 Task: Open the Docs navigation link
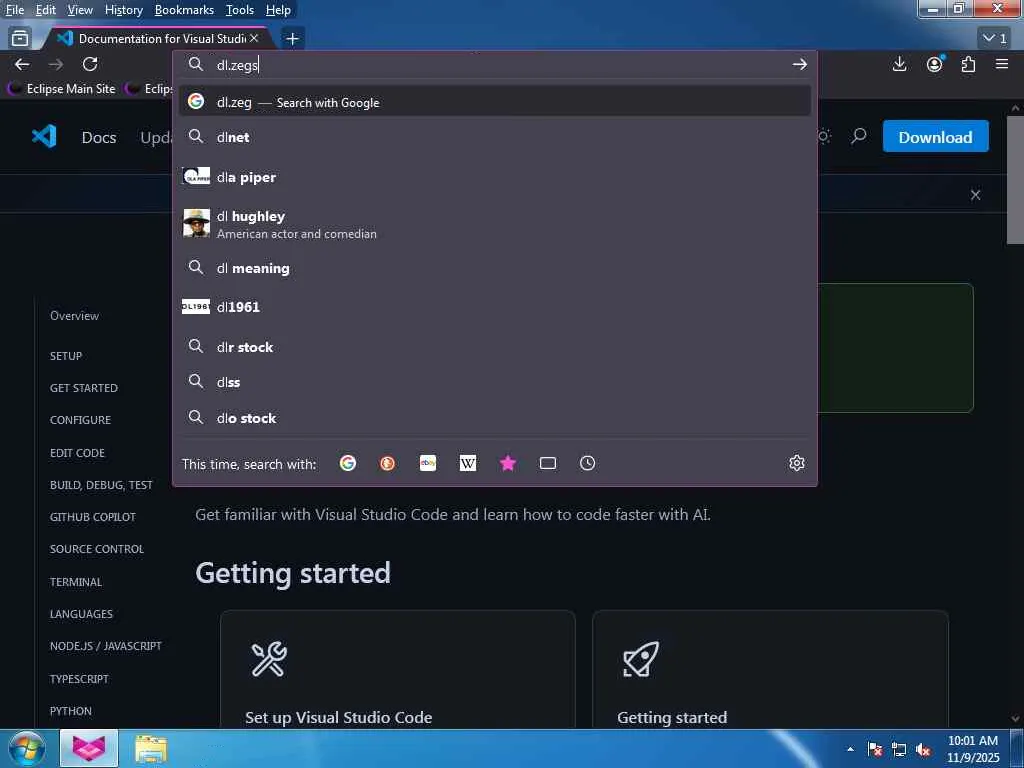tap(99, 137)
